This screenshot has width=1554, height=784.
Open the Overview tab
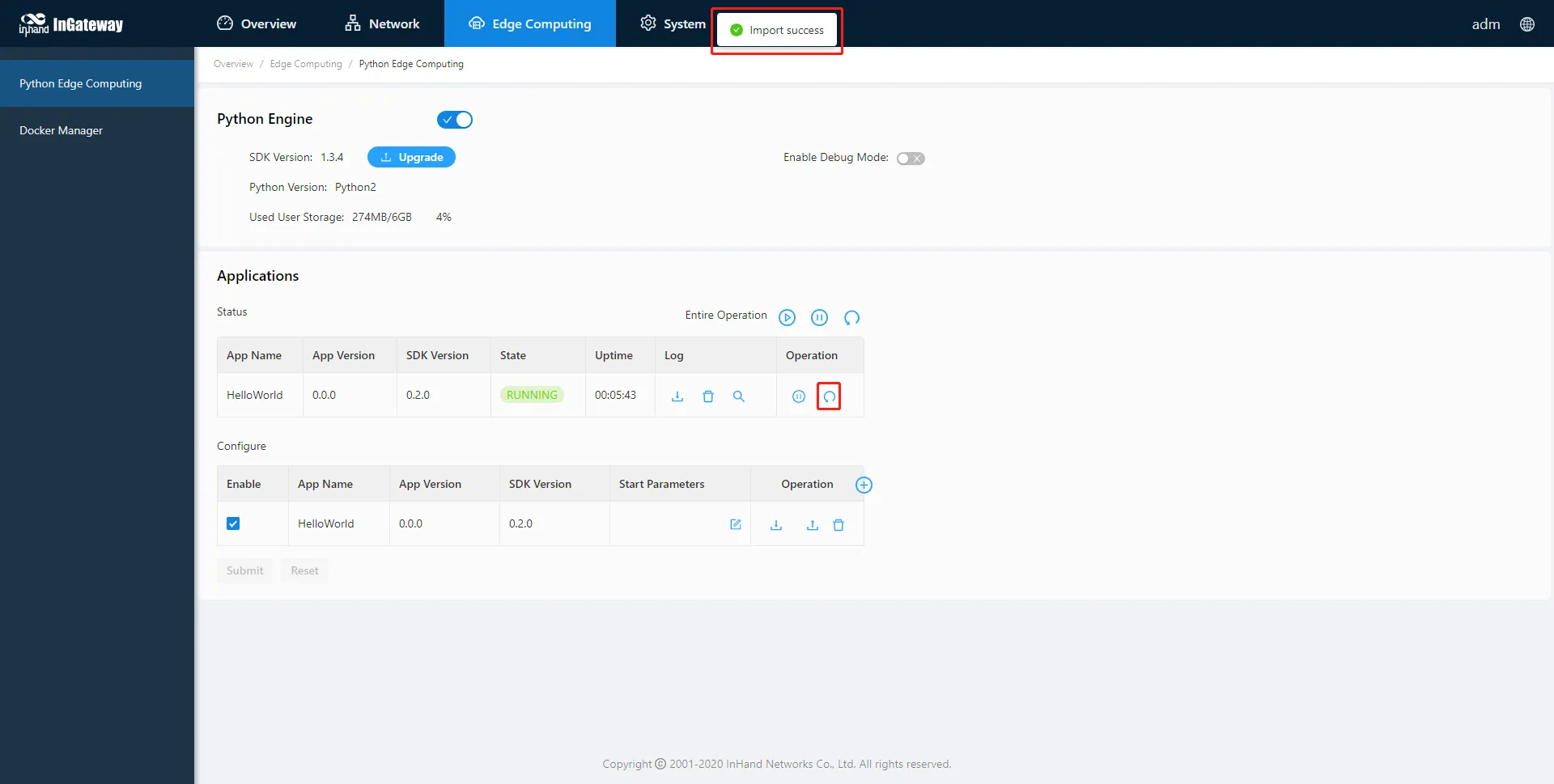coord(257,23)
